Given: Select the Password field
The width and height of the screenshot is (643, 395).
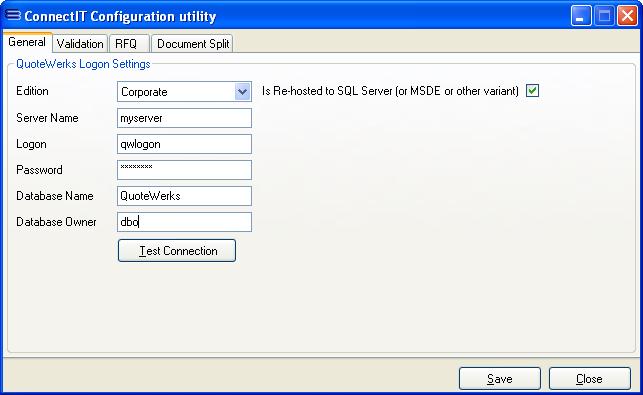Looking at the screenshot, I should point(184,170).
